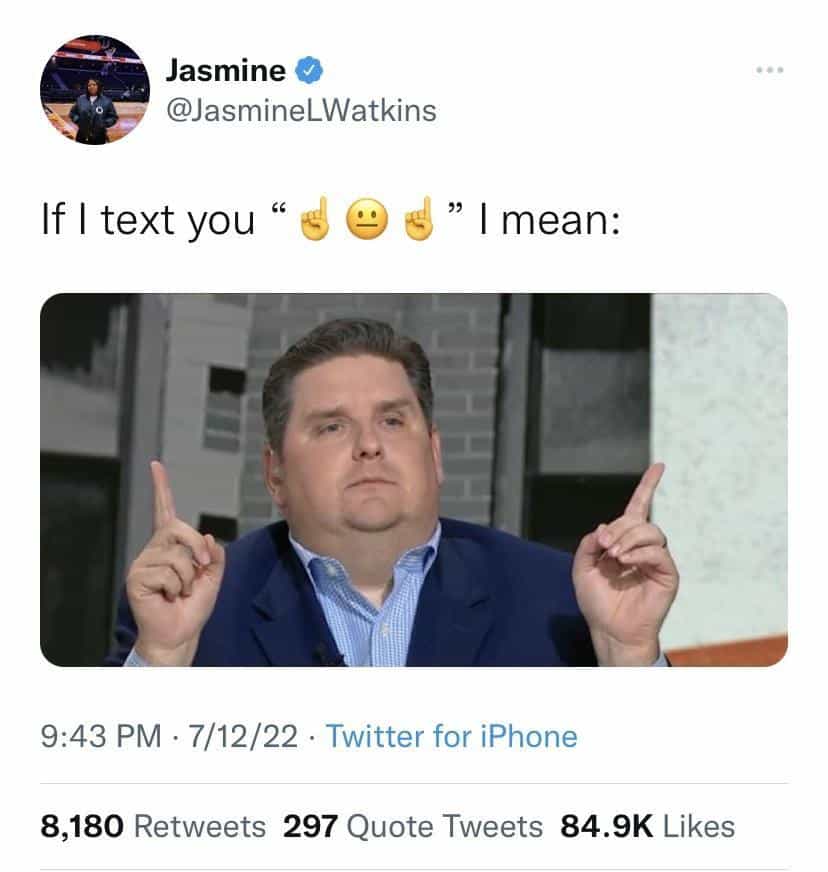Open the Twitter for iPhone link
This screenshot has width=828, height=872.
click(x=452, y=737)
